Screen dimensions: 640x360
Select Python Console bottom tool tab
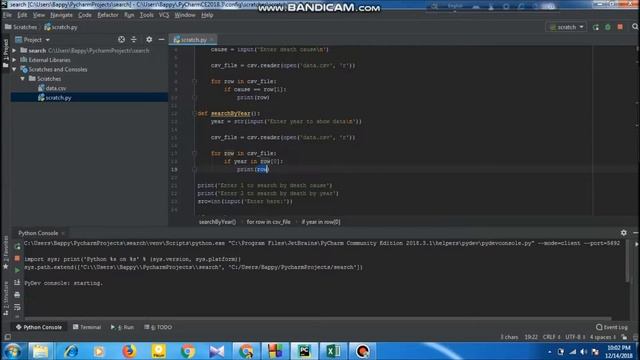point(39,327)
